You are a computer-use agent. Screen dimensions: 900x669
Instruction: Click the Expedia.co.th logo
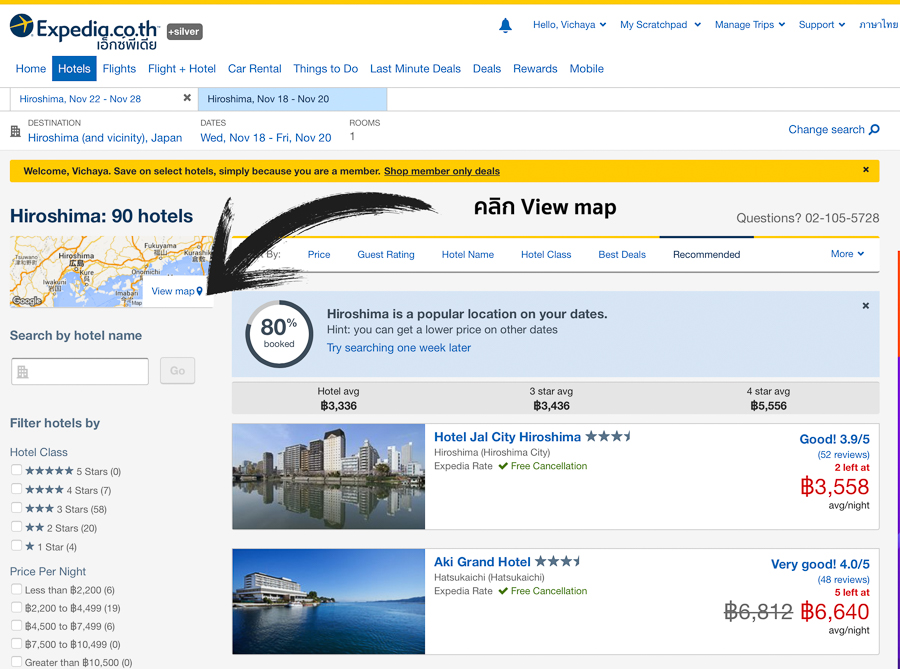pyautogui.click(x=84, y=32)
